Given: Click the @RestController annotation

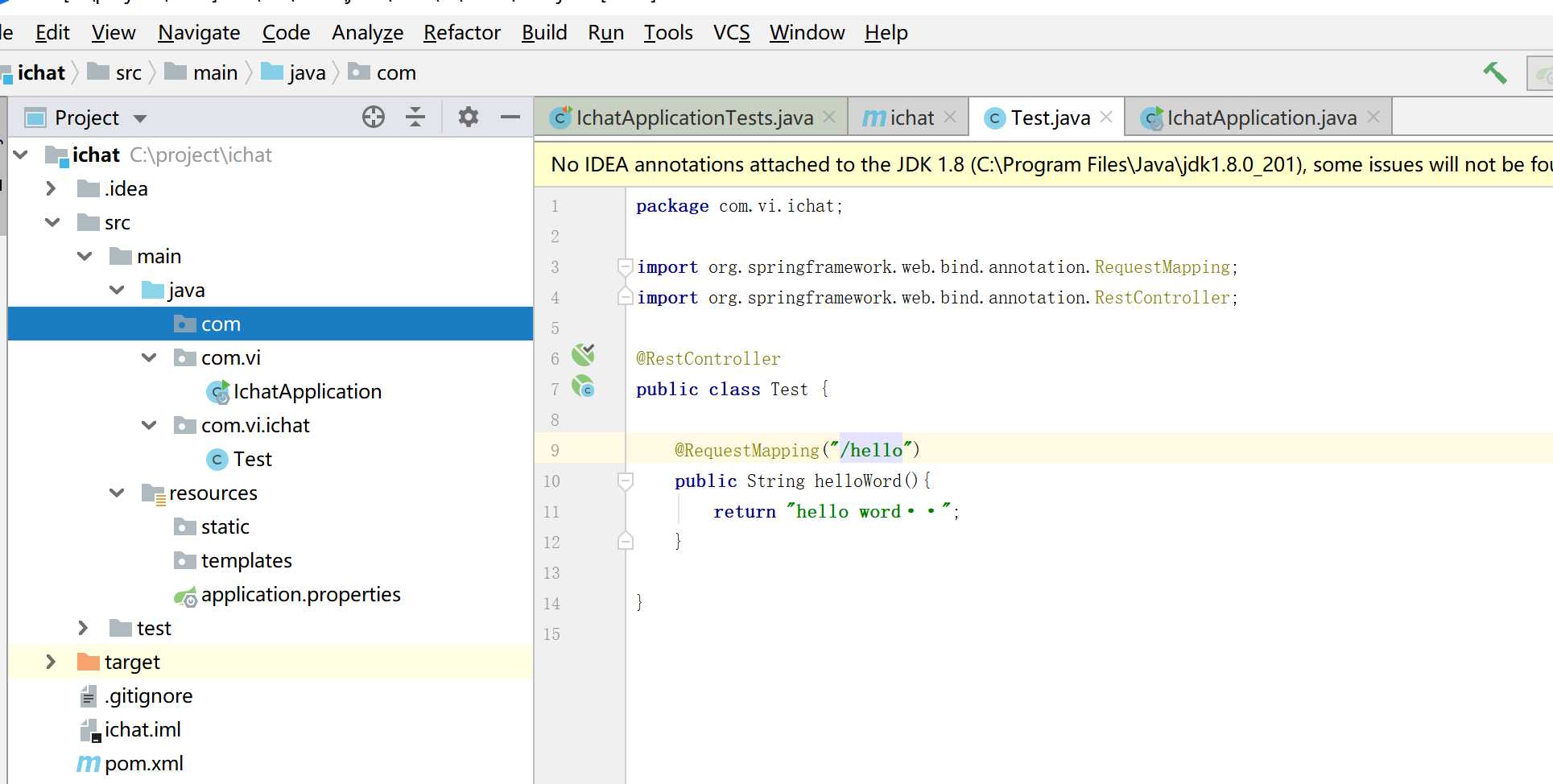Looking at the screenshot, I should tap(708, 358).
